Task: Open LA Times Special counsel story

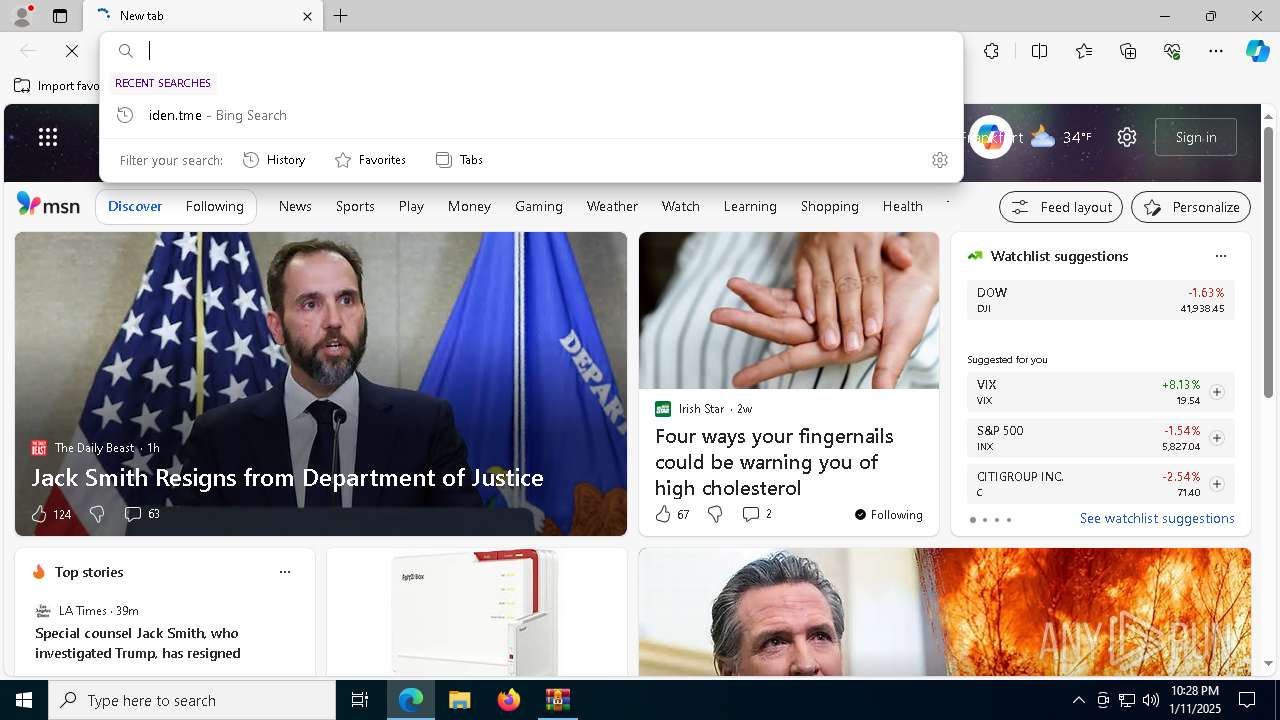Action: 138,643
